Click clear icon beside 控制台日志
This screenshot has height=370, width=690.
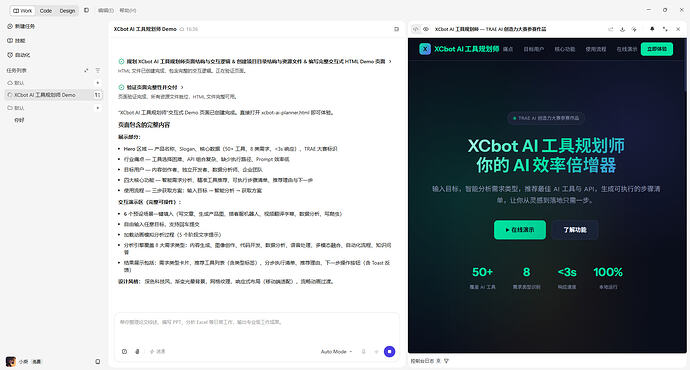click(438, 361)
